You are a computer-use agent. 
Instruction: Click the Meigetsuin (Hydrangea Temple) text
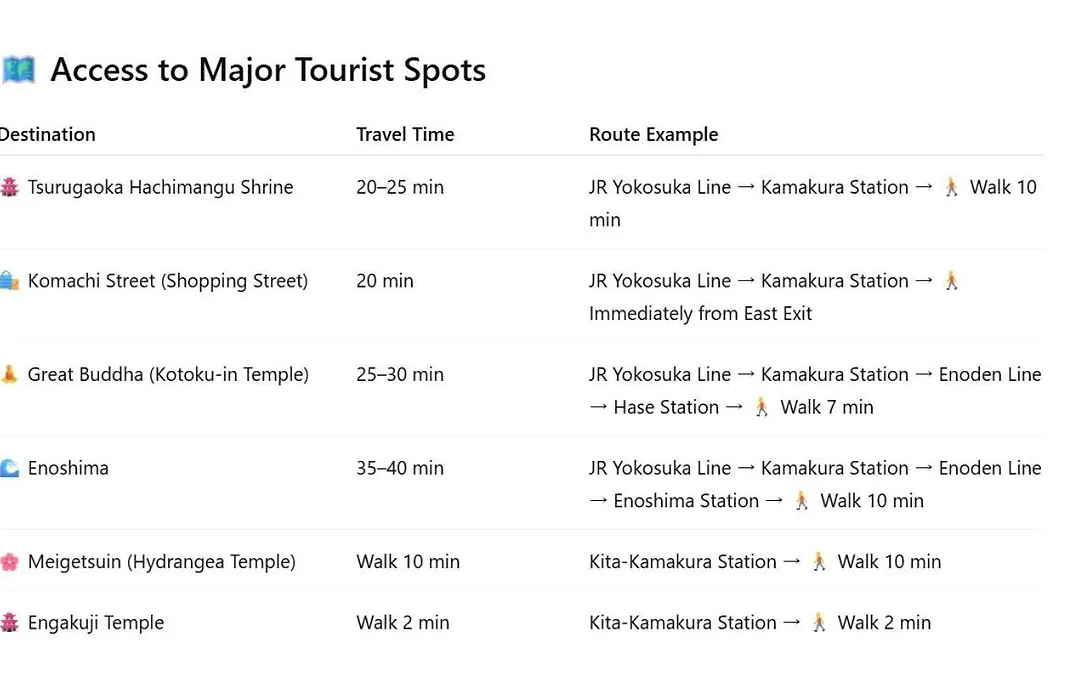tap(162, 562)
